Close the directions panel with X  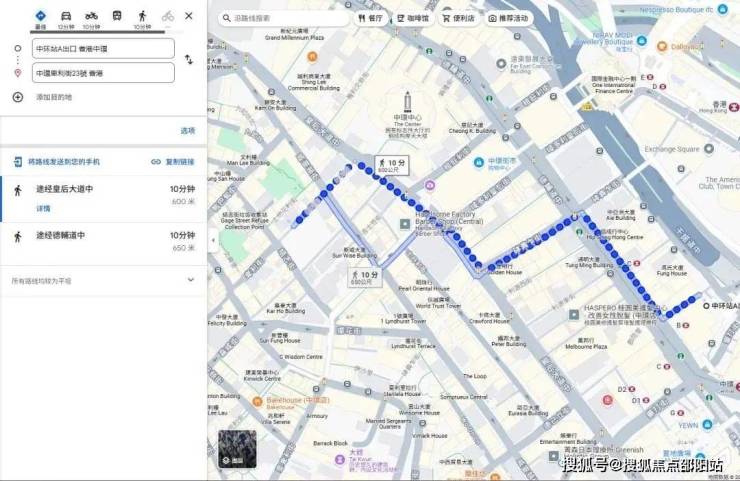pos(189,16)
